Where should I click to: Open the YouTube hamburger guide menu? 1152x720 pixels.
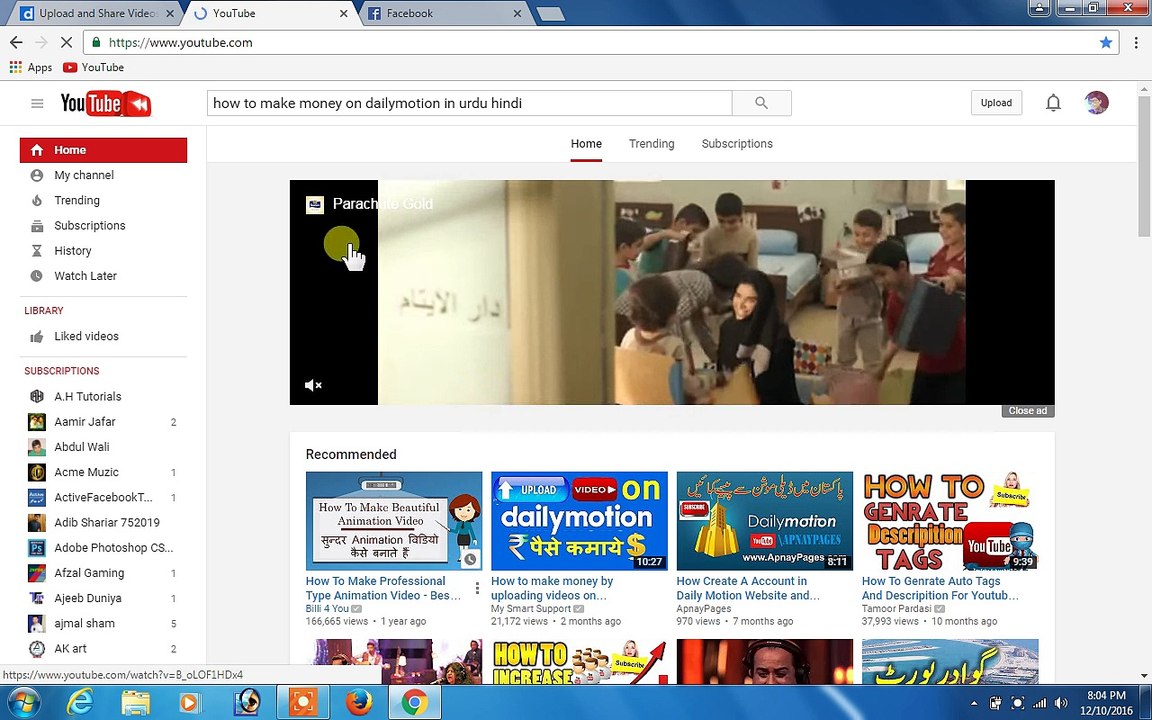pos(37,104)
